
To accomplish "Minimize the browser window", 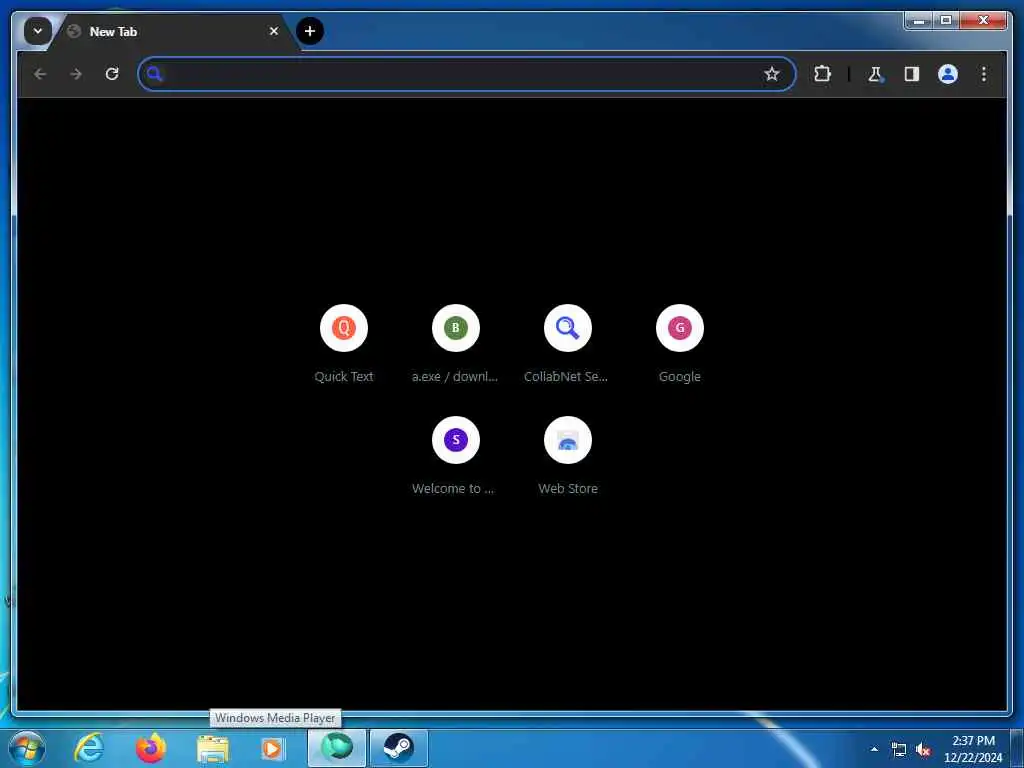I will [920, 21].
